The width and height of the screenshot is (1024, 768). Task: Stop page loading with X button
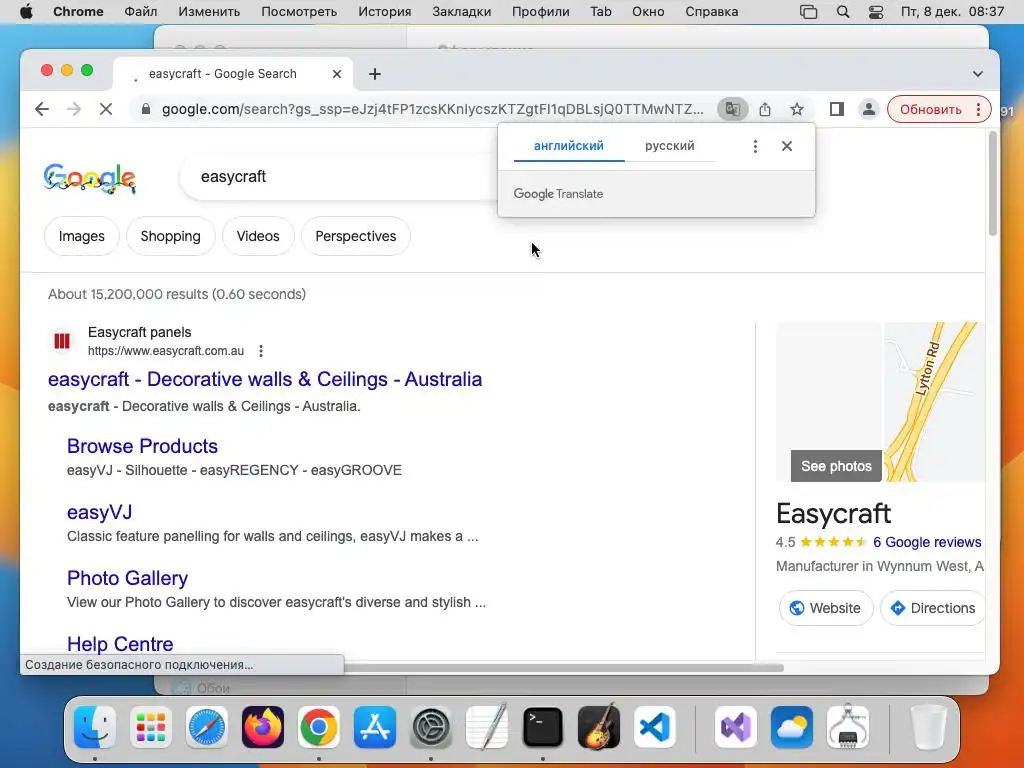(106, 109)
